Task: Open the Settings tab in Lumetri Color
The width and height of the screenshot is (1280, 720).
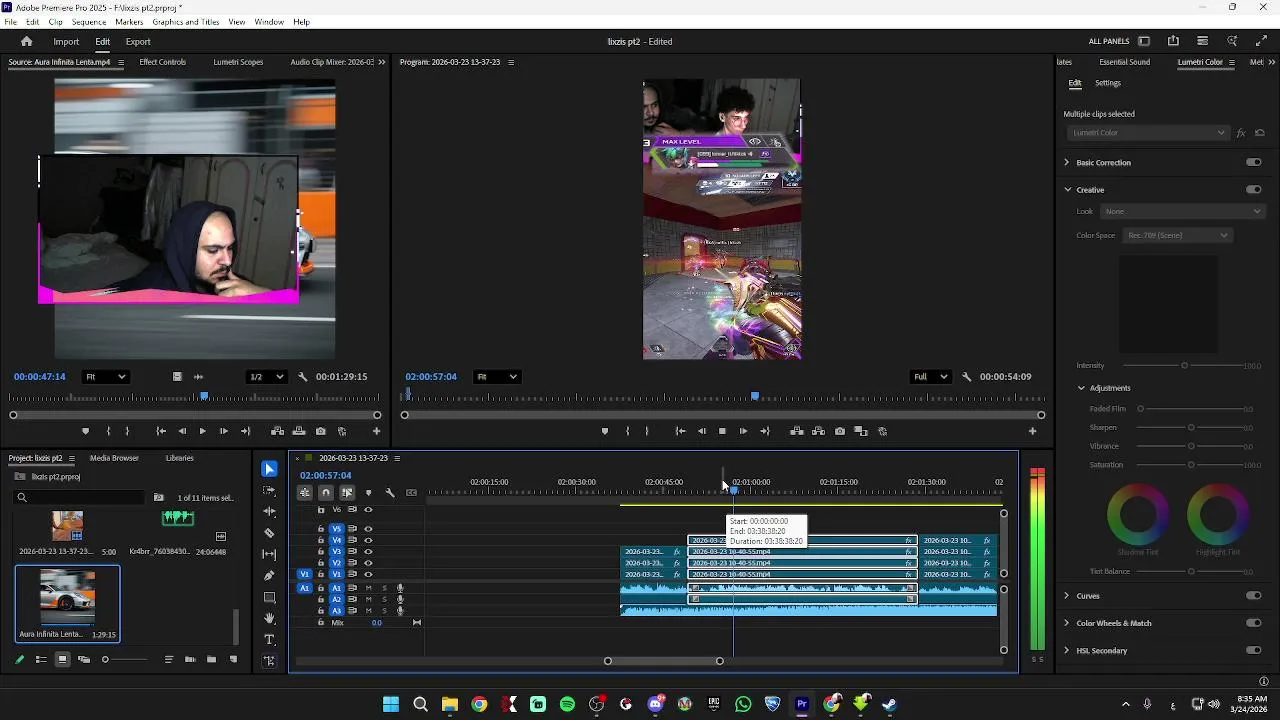Action: coord(1108,83)
